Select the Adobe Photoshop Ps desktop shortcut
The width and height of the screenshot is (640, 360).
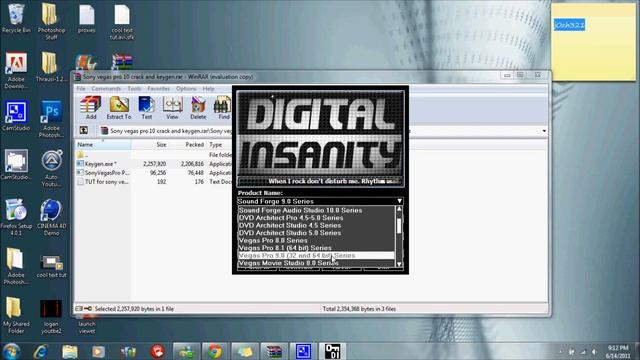pos(51,120)
